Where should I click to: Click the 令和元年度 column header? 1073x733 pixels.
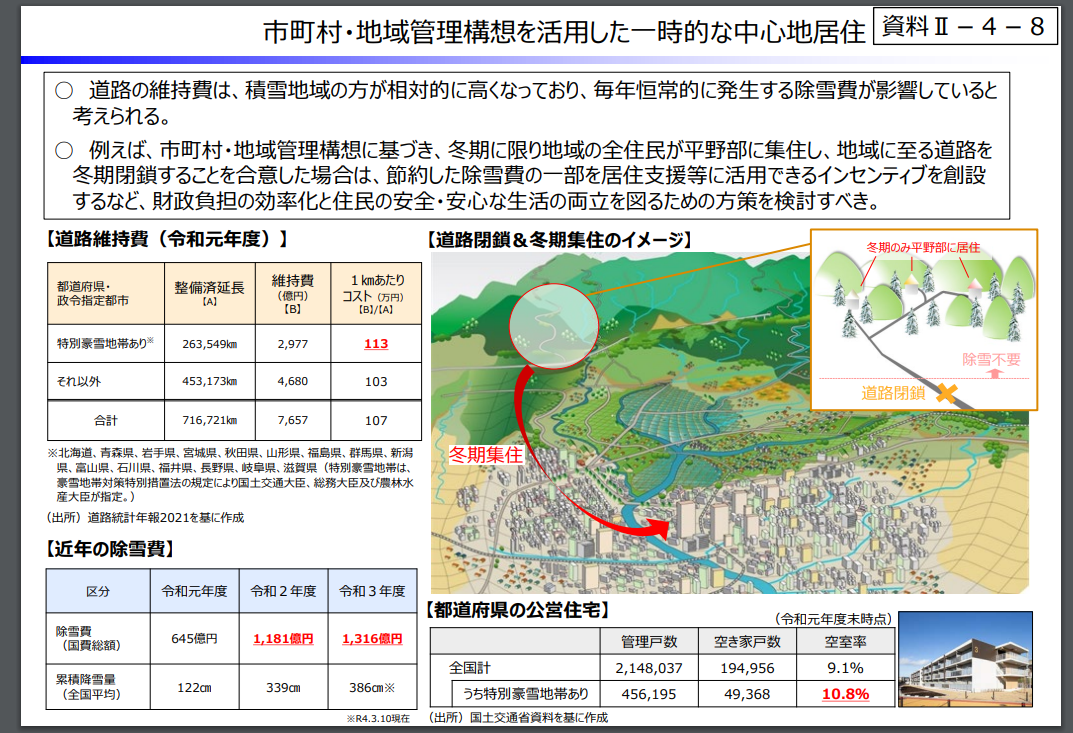click(x=194, y=591)
